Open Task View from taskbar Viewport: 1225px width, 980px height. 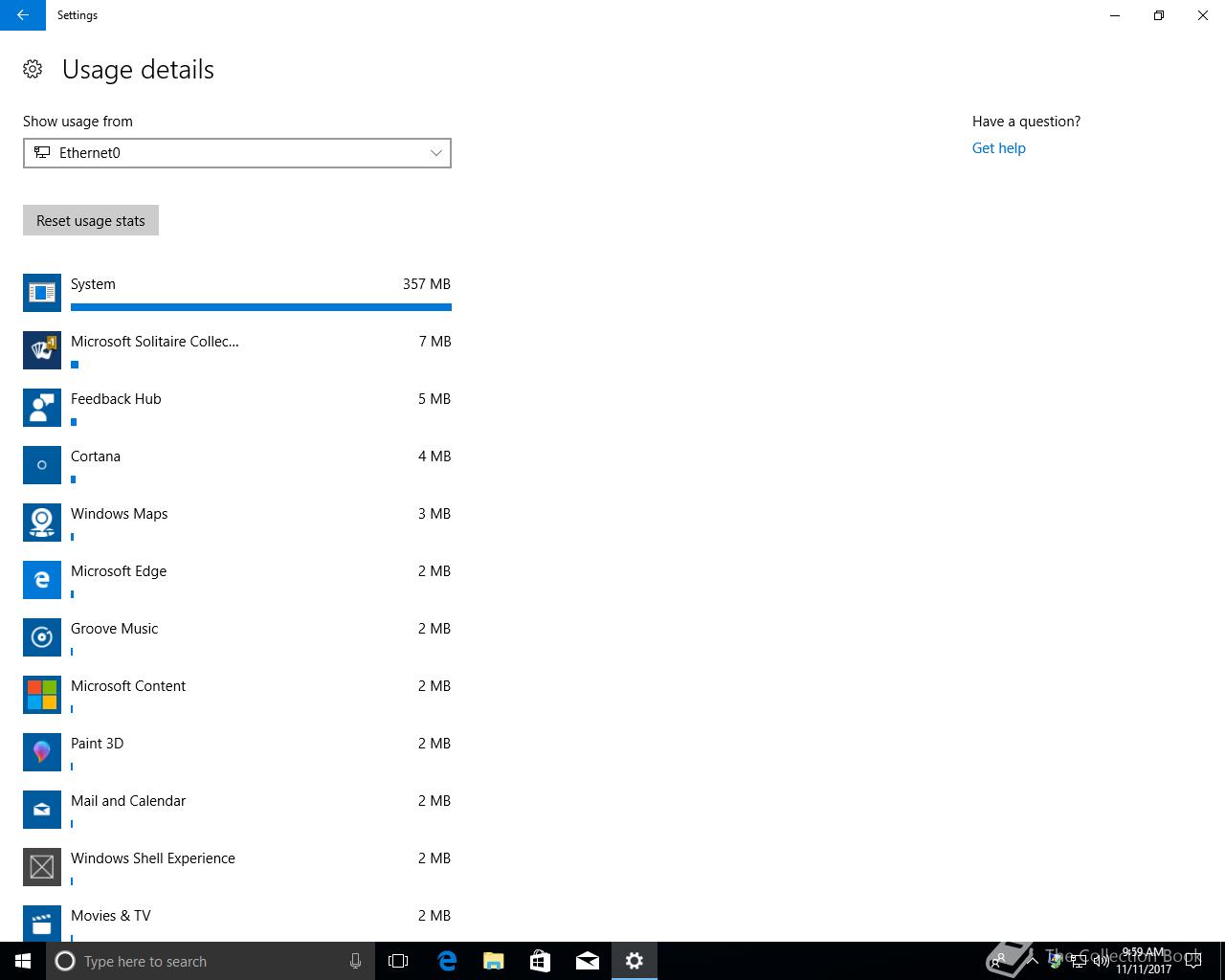(x=398, y=961)
